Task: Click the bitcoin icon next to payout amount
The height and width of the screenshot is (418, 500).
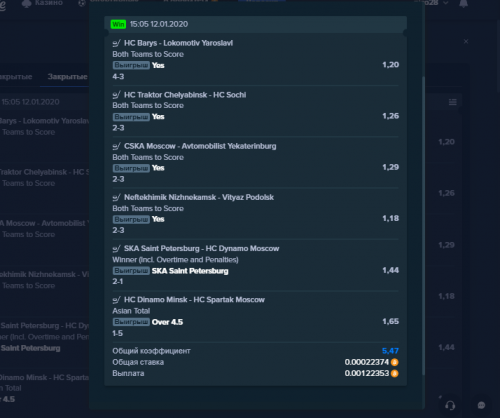Action: [x=394, y=373]
